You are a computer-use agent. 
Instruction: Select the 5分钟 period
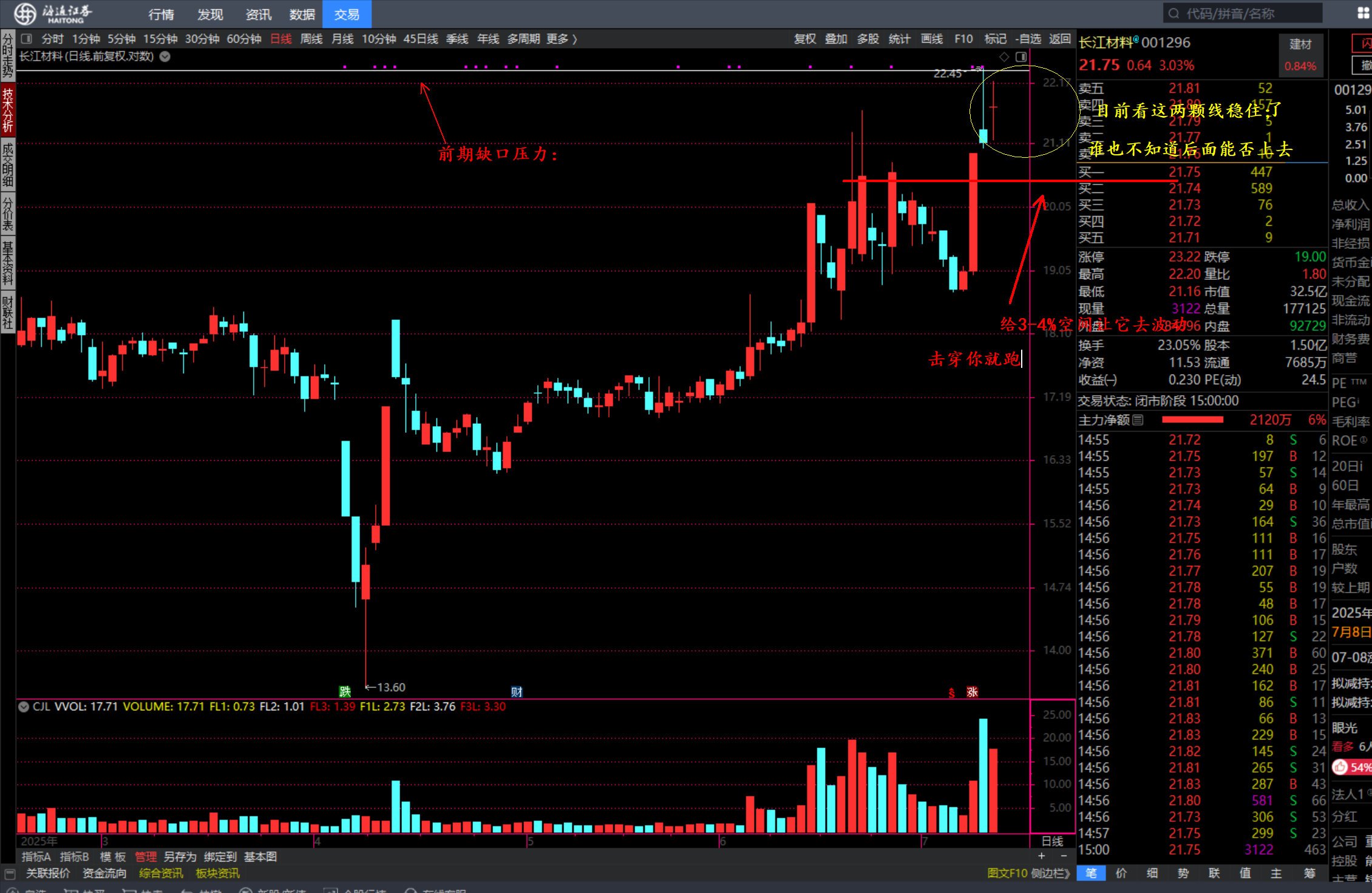click(122, 39)
